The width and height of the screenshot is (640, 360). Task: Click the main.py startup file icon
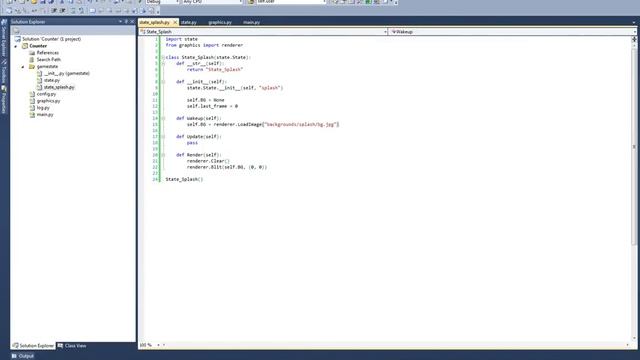[x=32, y=115]
